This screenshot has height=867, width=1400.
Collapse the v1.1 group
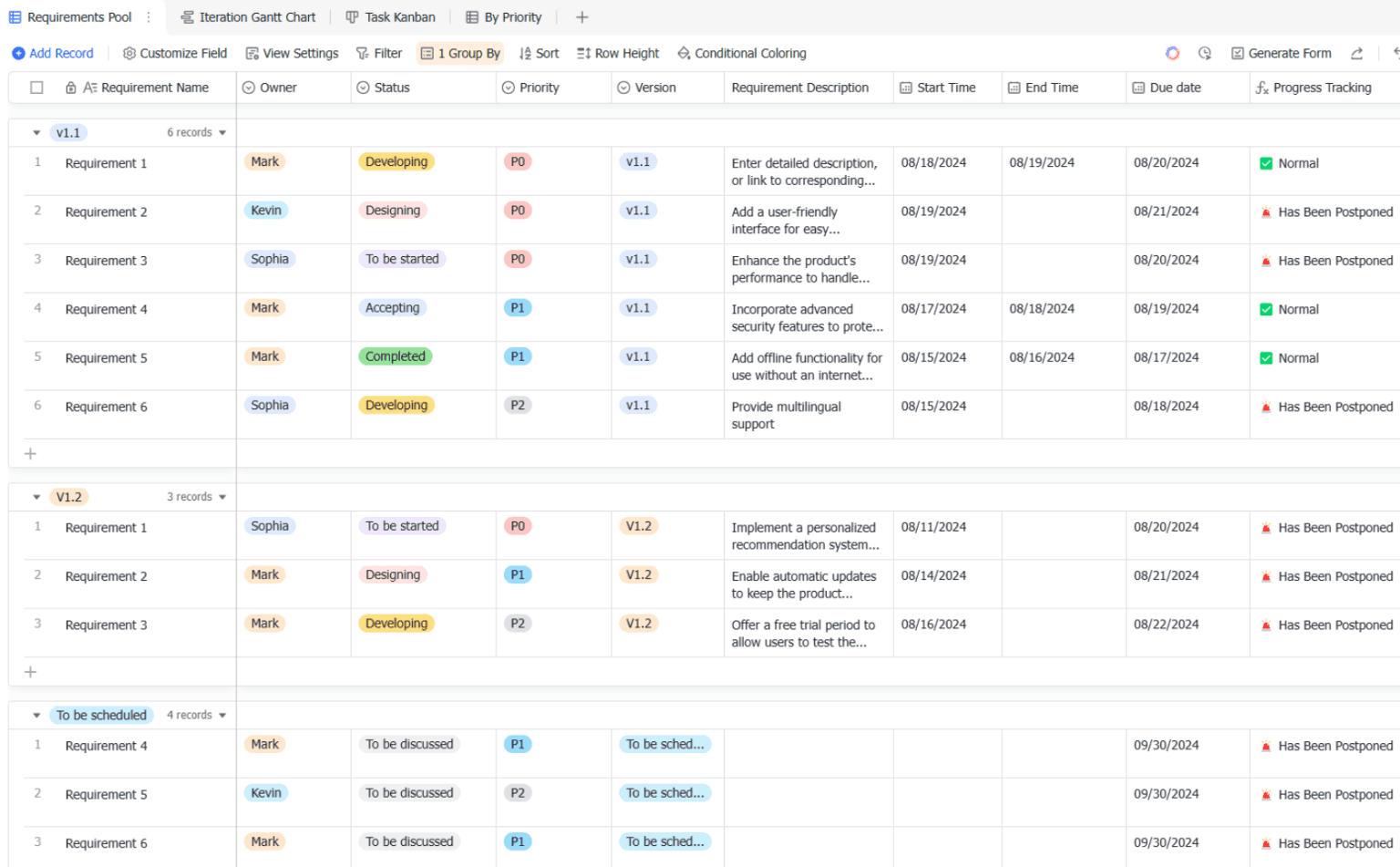tap(36, 133)
